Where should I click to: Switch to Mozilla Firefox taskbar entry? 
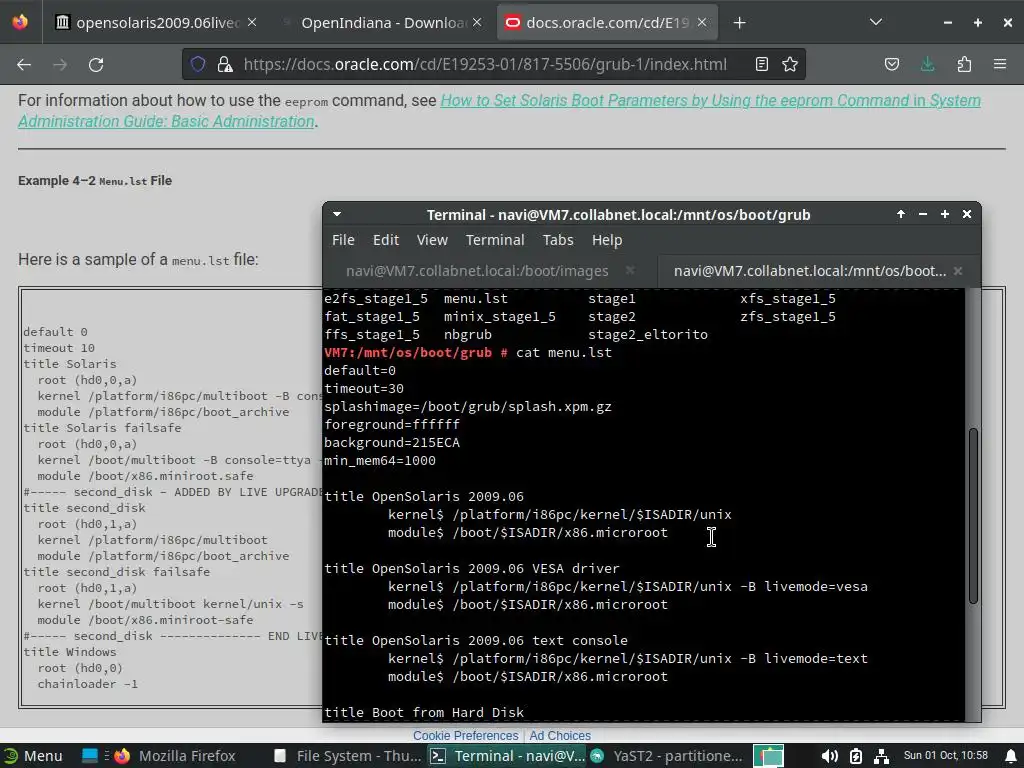[x=176, y=756]
